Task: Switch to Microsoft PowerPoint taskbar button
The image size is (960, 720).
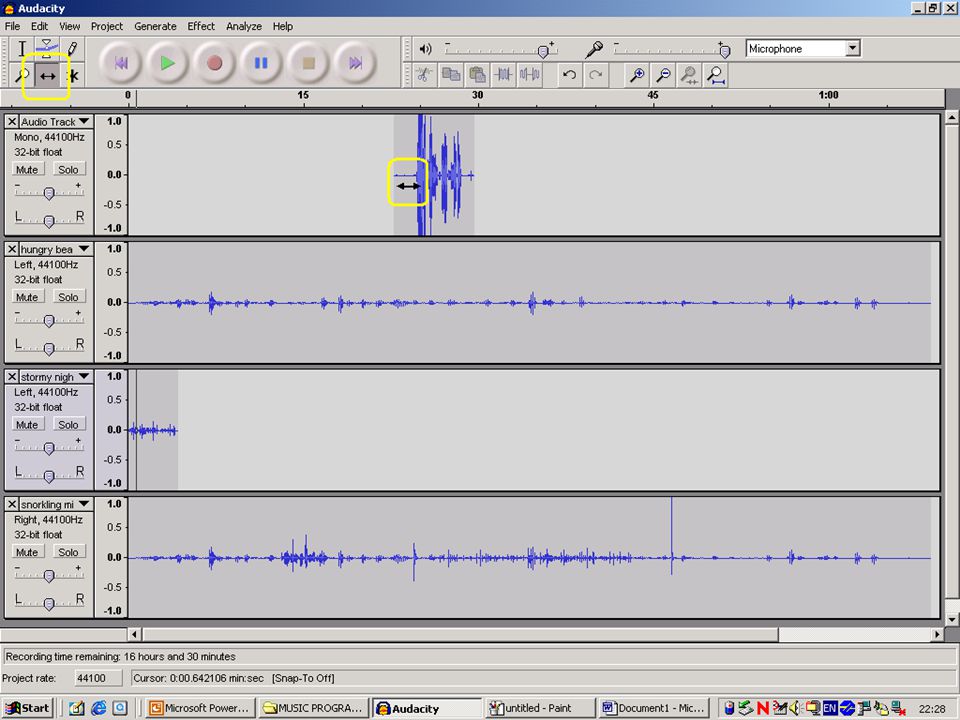Action: pos(200,708)
